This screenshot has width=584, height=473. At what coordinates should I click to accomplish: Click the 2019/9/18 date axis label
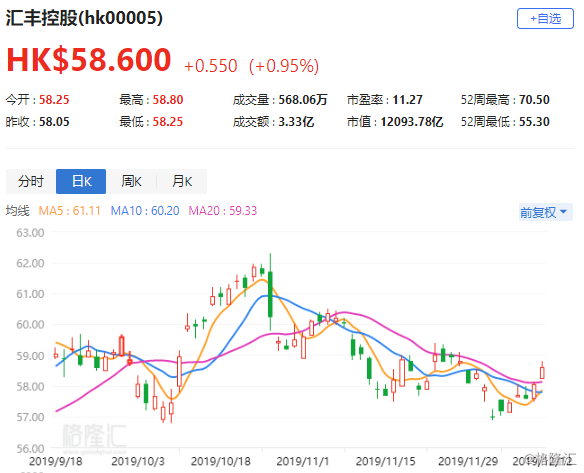click(55, 461)
